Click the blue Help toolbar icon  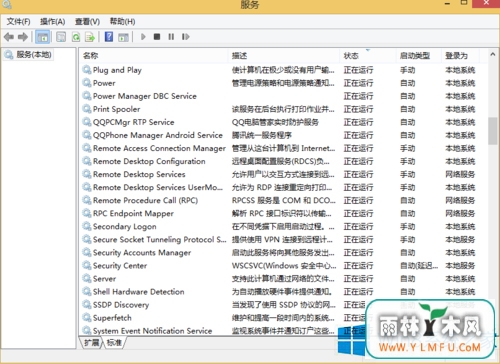click(x=109, y=37)
